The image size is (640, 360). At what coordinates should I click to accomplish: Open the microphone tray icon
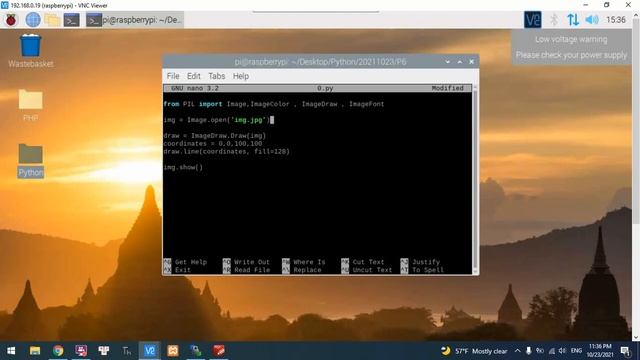[x=529, y=351]
